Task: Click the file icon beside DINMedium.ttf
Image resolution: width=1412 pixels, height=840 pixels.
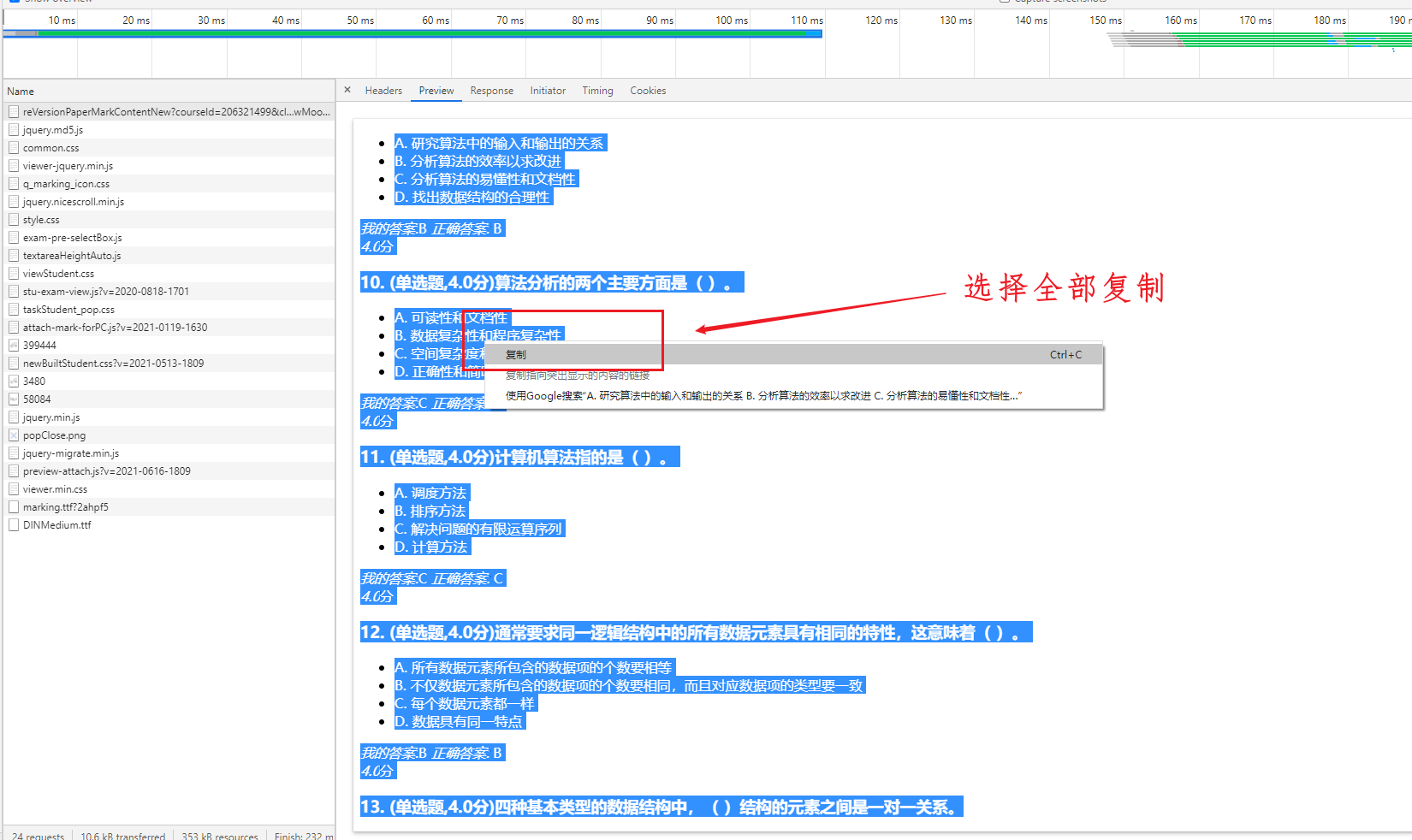Action: [x=14, y=525]
